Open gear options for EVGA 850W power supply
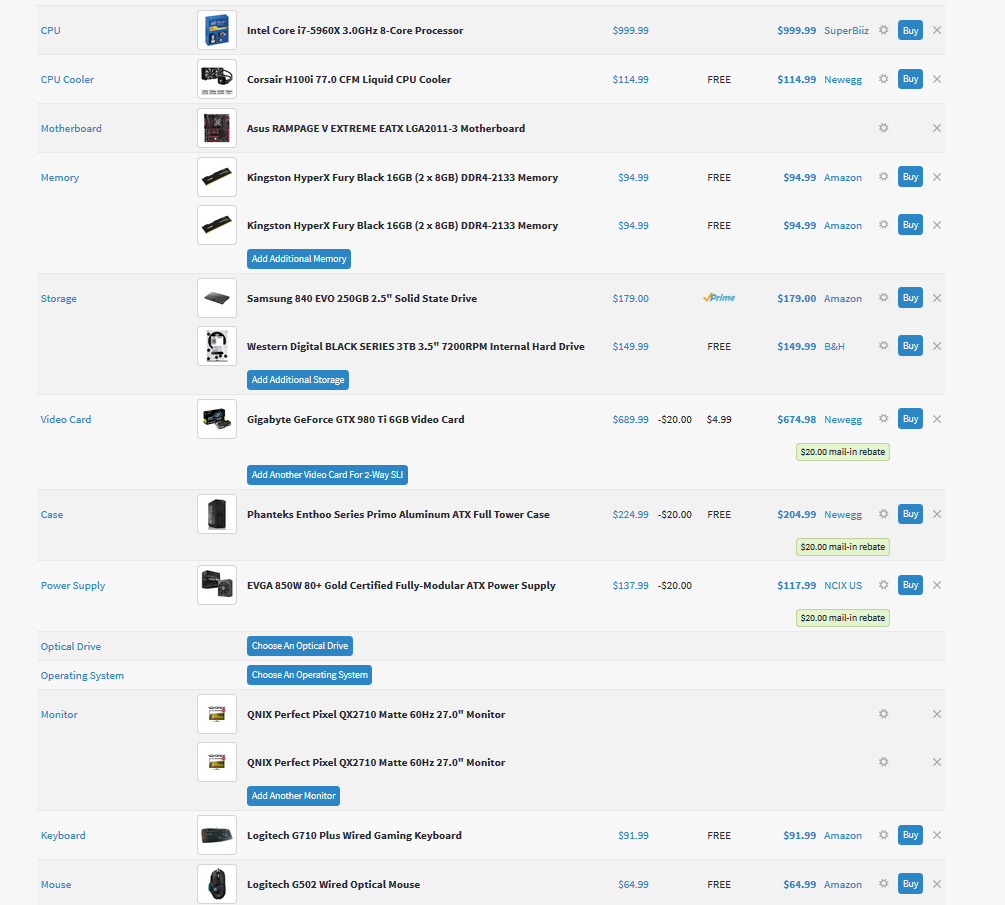The width and height of the screenshot is (1005, 905). click(883, 585)
